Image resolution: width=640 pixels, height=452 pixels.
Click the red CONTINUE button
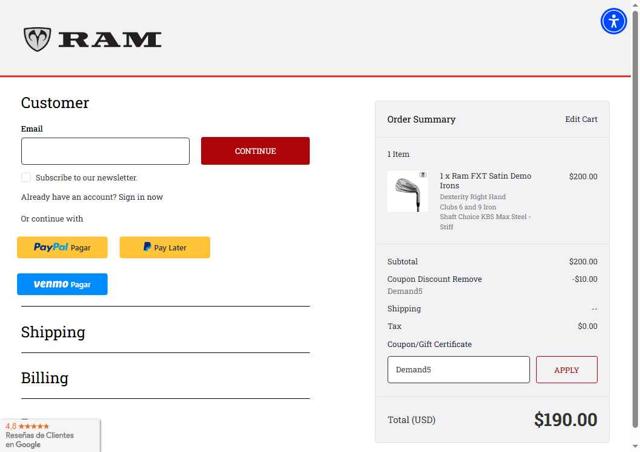pos(255,151)
